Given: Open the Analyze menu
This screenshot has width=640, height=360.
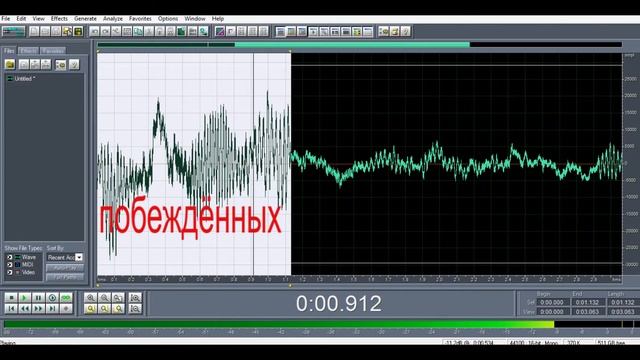Looking at the screenshot, I should click(x=113, y=18).
